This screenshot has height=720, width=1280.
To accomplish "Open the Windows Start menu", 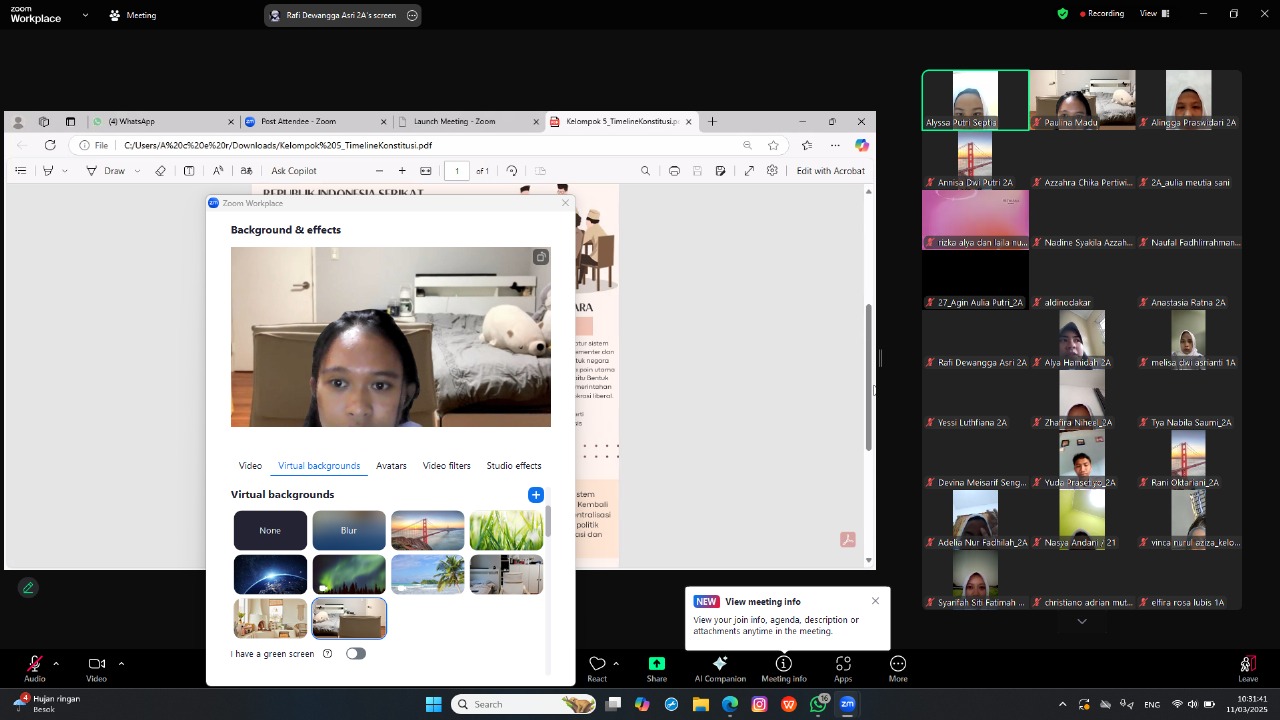I will (433, 704).
